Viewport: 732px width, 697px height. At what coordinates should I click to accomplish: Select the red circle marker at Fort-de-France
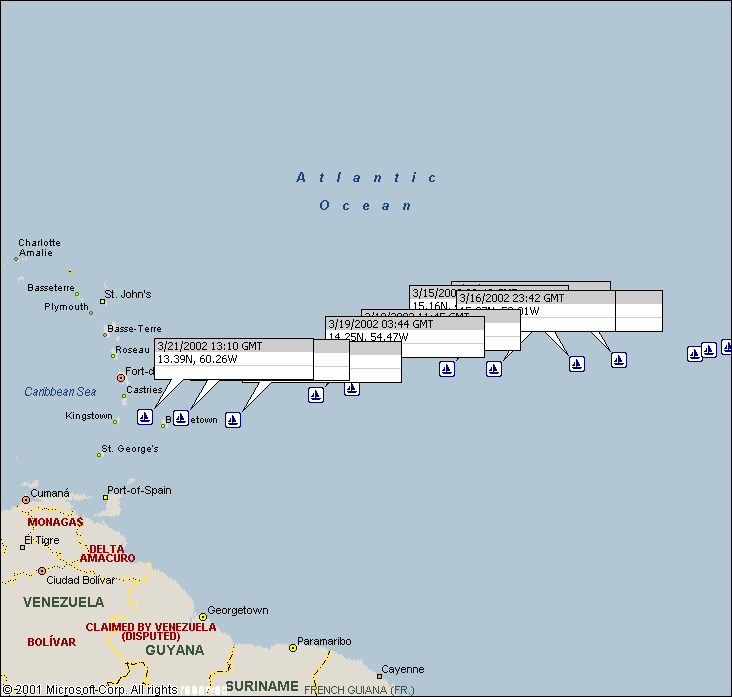[x=121, y=378]
